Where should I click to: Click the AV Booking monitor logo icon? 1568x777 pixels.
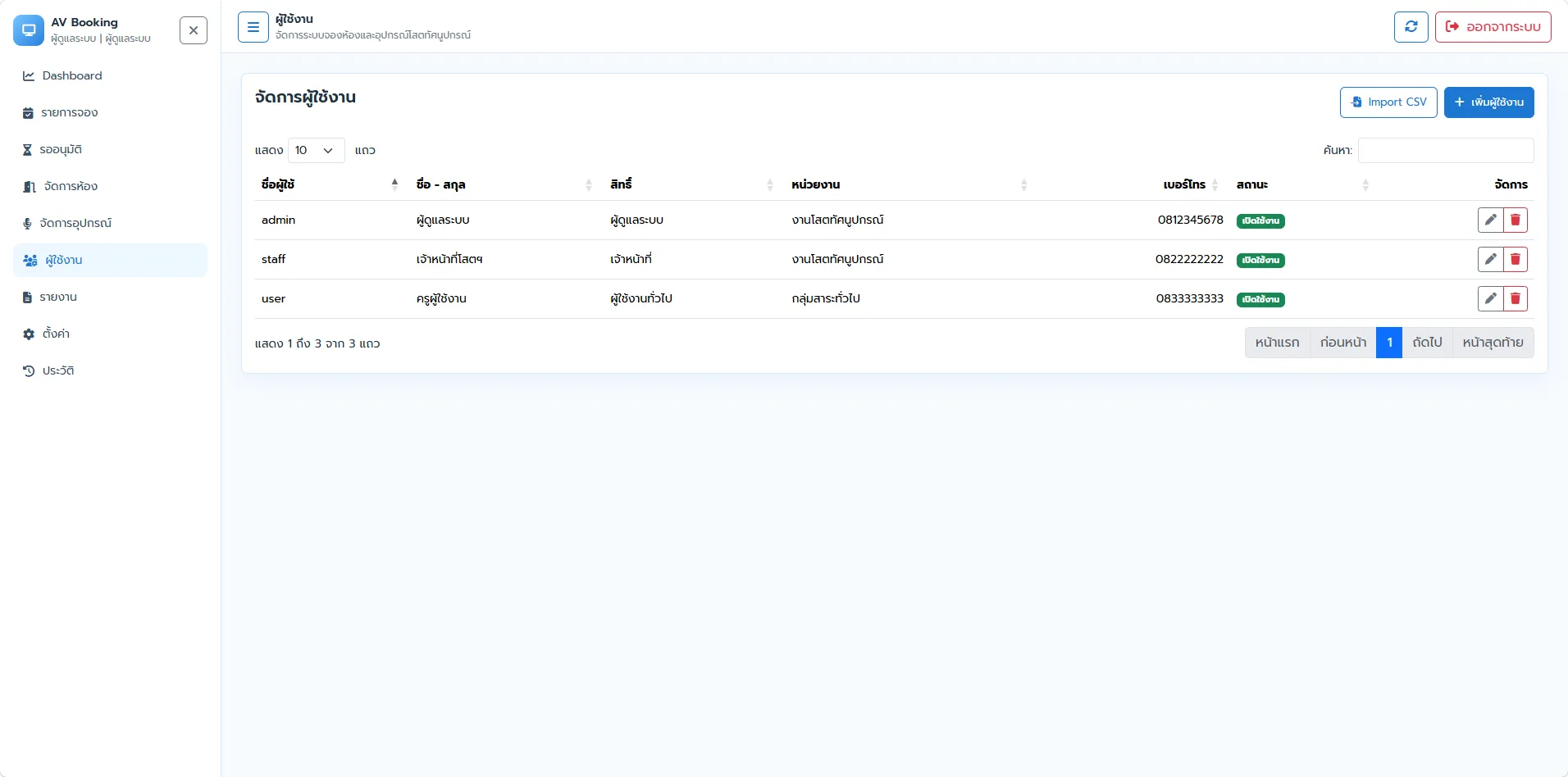tap(29, 30)
